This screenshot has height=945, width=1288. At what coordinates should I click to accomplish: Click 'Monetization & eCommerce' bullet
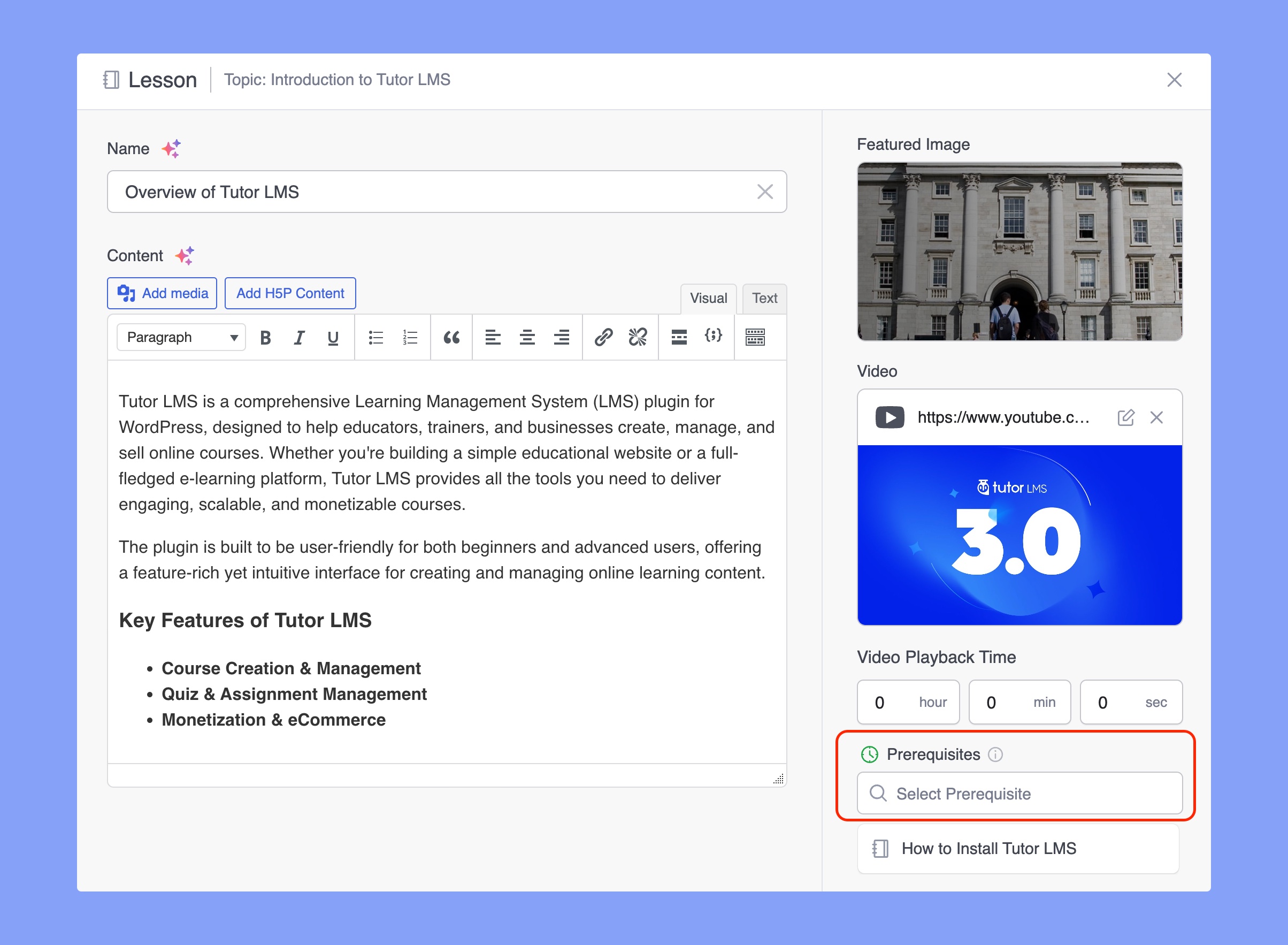coord(273,720)
